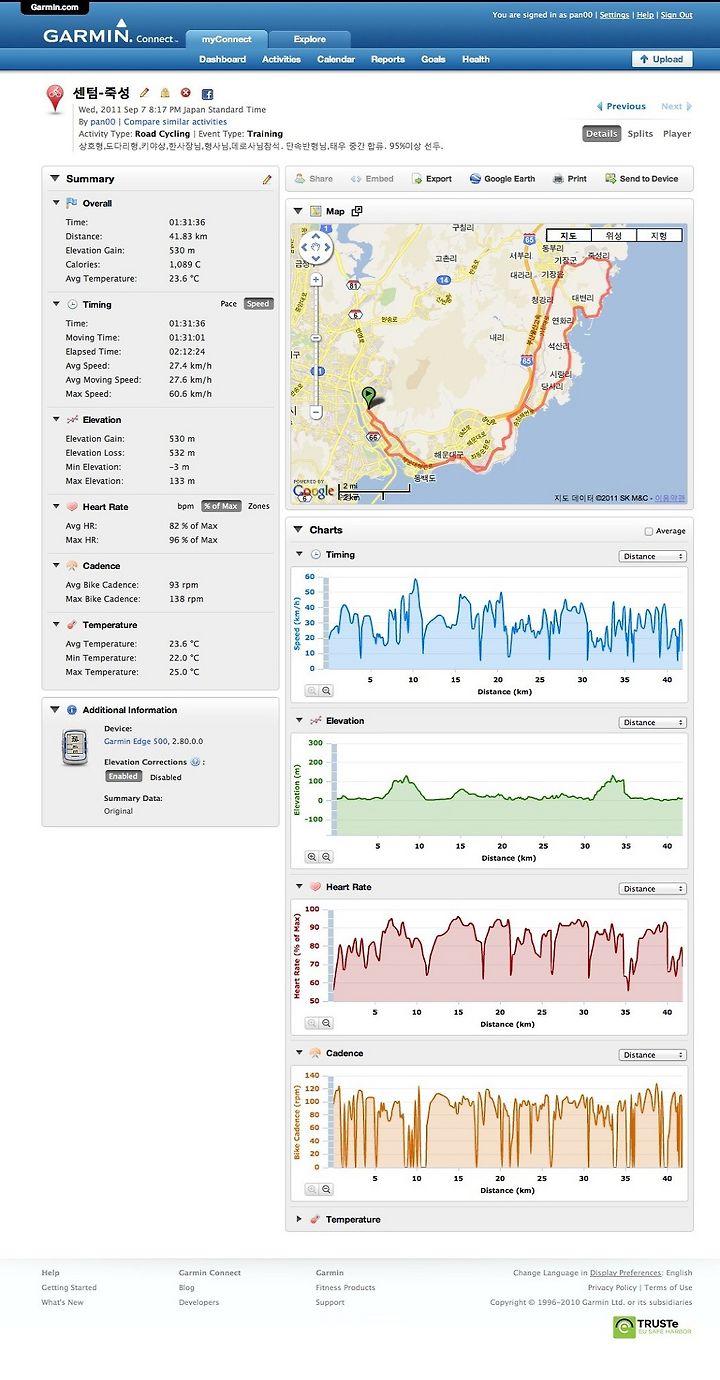The image size is (720, 1380).
Task: Click the Embed toolbar button
Action: click(x=372, y=179)
